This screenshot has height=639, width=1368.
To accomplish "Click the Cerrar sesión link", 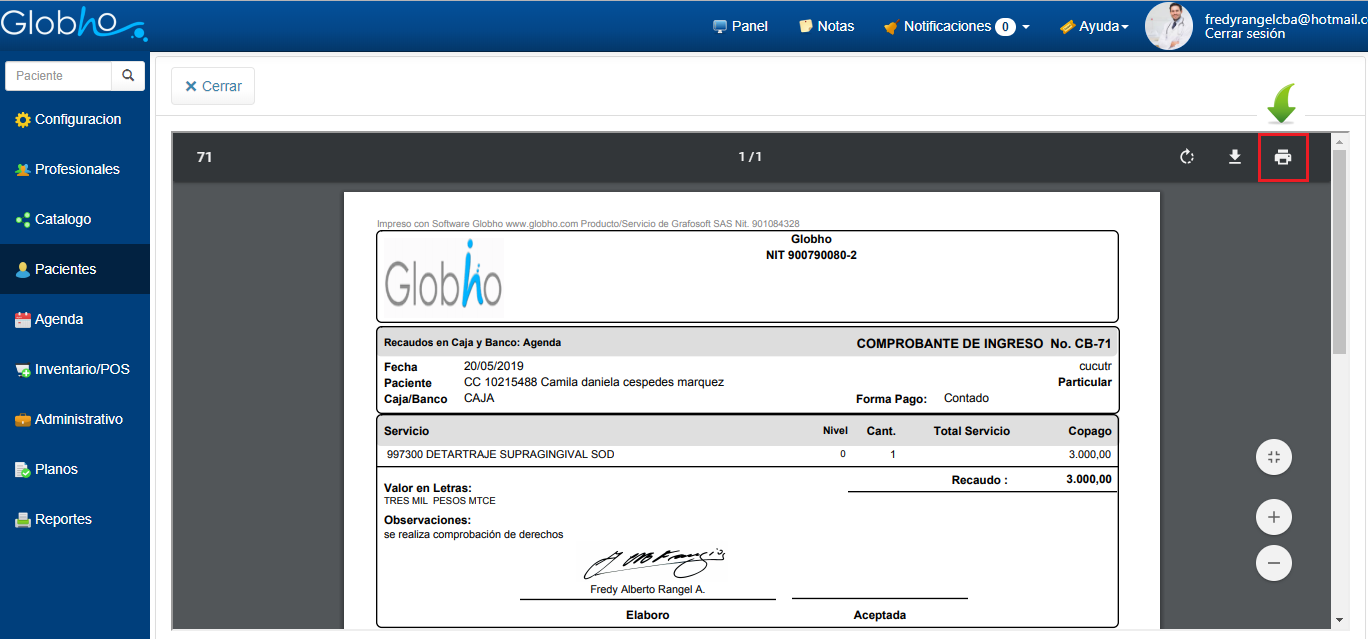I will pyautogui.click(x=1245, y=34).
